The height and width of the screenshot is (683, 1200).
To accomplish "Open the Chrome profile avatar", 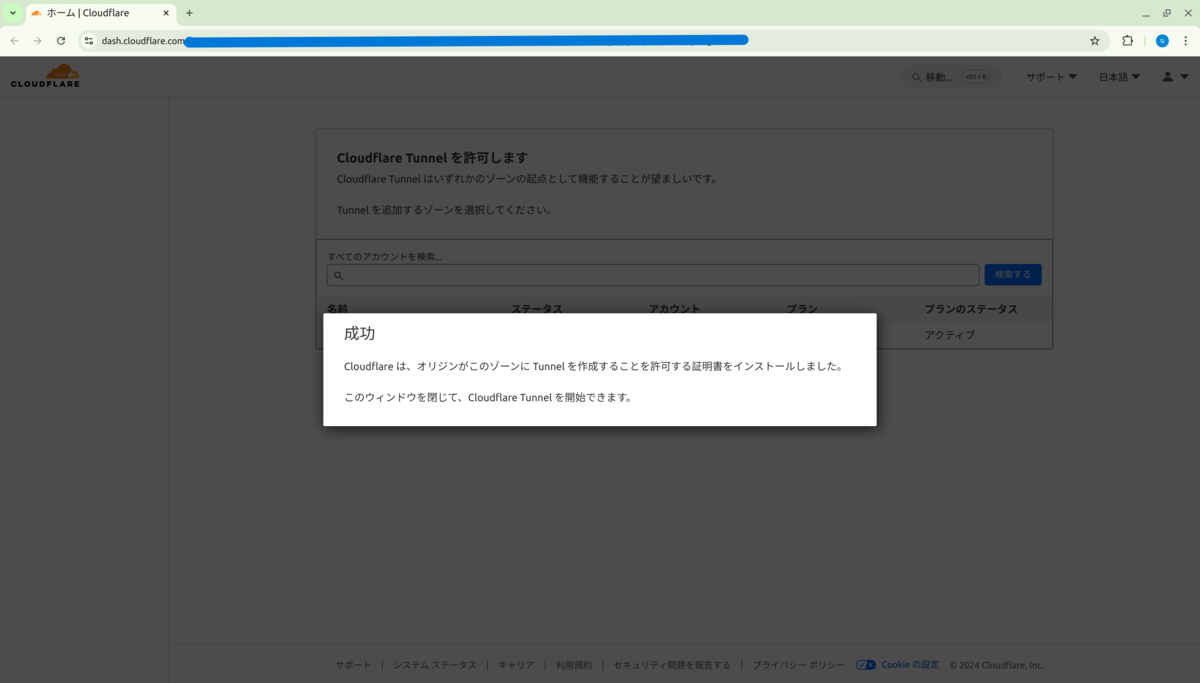I will 1162,41.
